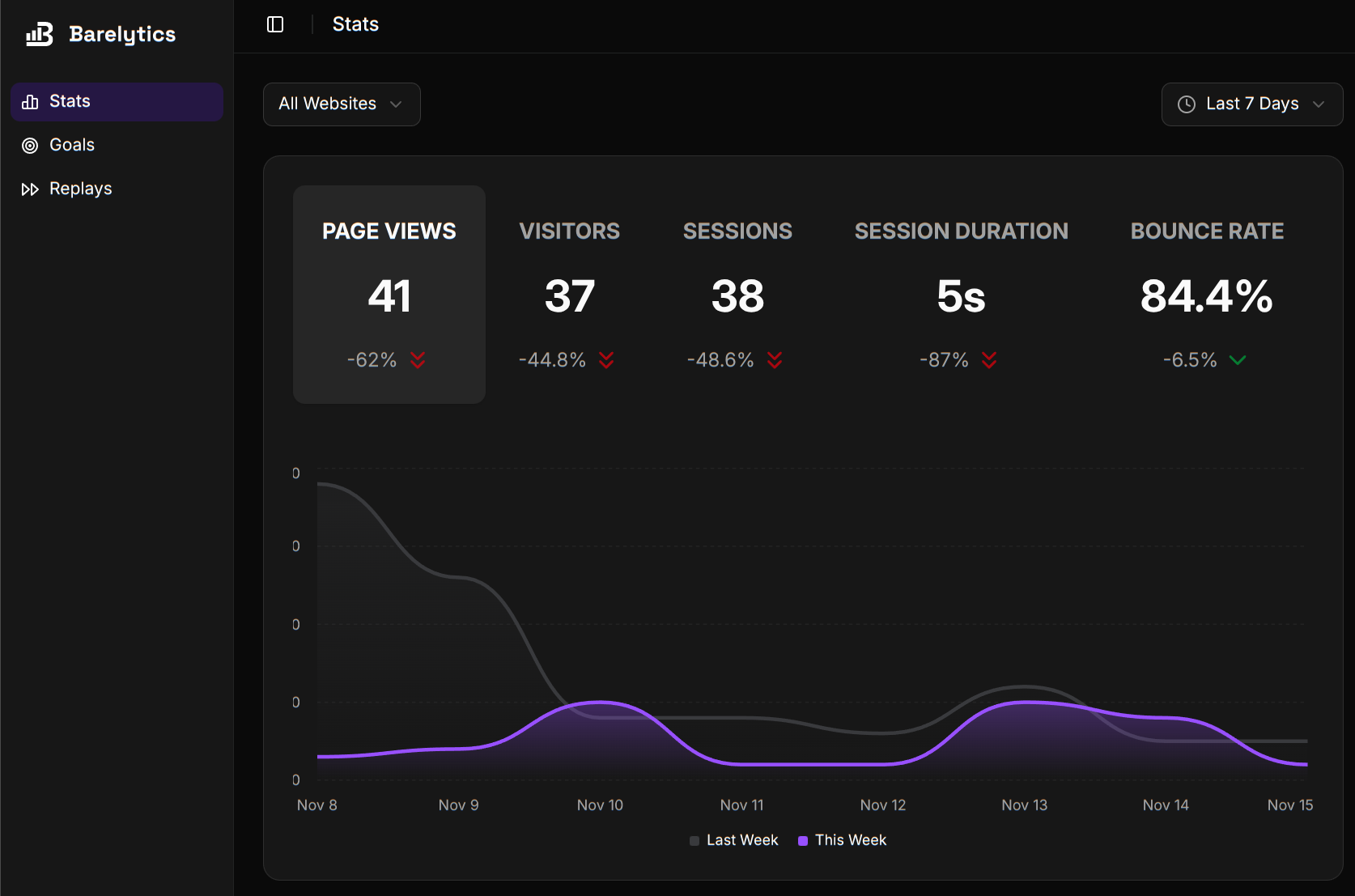The width and height of the screenshot is (1355, 896).
Task: Click the Replays fast-forward icon
Action: click(30, 189)
